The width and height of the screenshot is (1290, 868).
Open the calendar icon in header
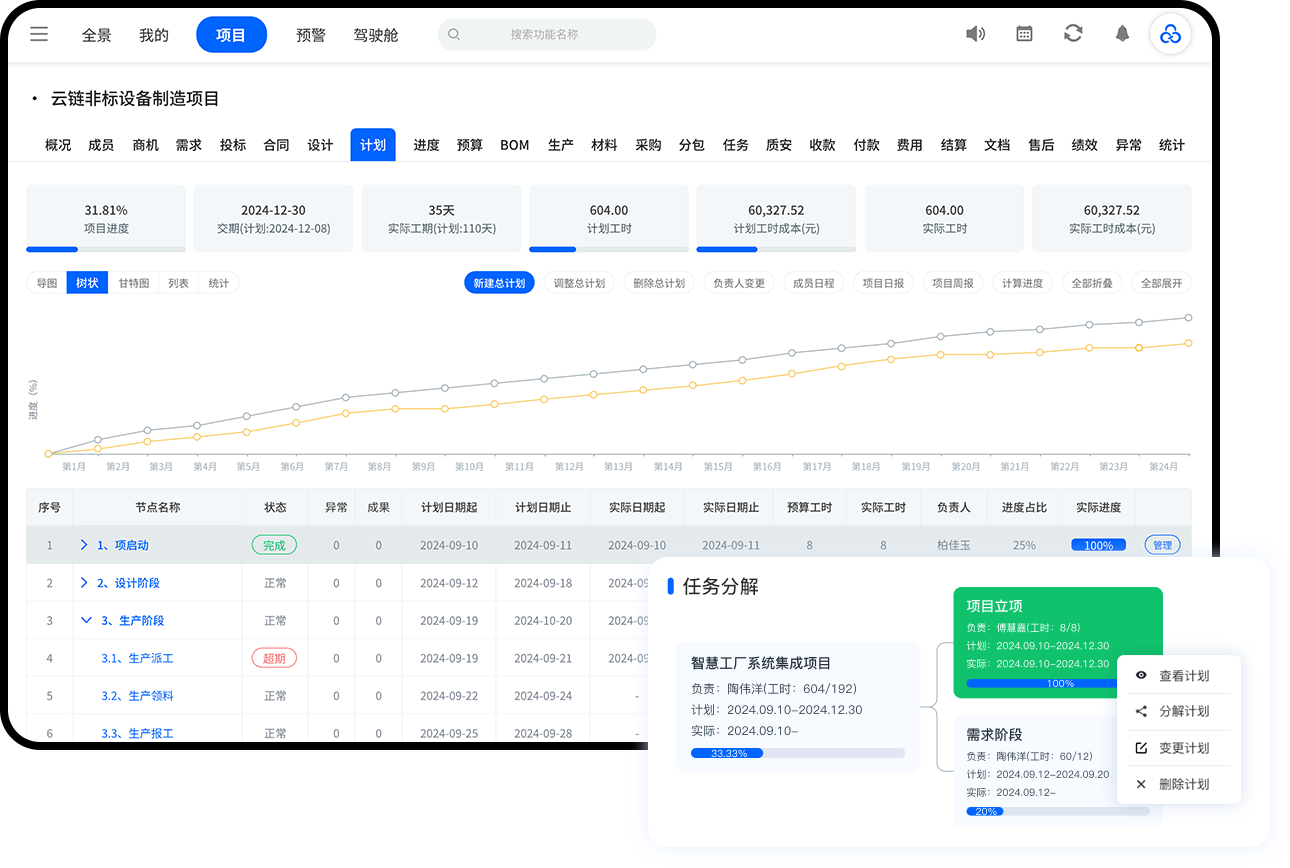tap(1024, 34)
